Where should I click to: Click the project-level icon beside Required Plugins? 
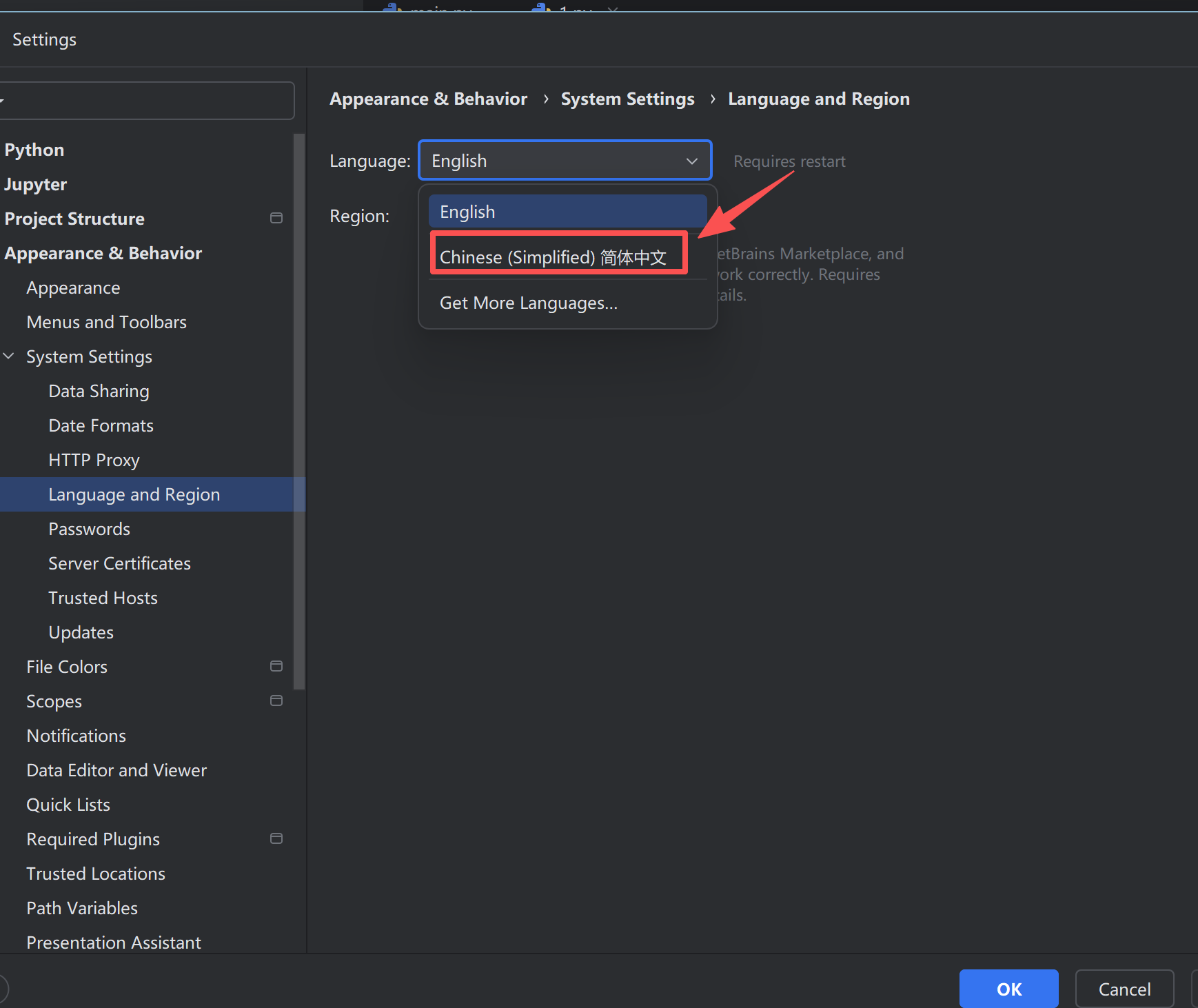click(276, 839)
